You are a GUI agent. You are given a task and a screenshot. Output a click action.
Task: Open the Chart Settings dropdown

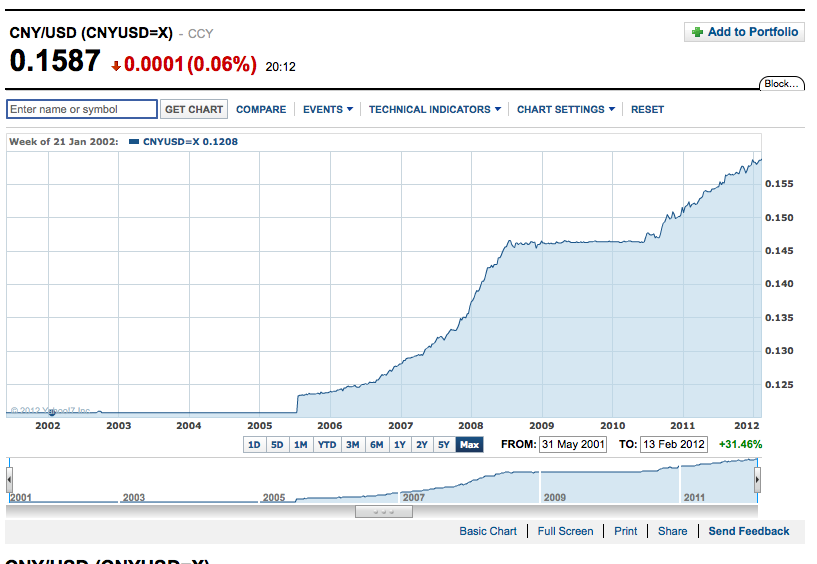565,109
